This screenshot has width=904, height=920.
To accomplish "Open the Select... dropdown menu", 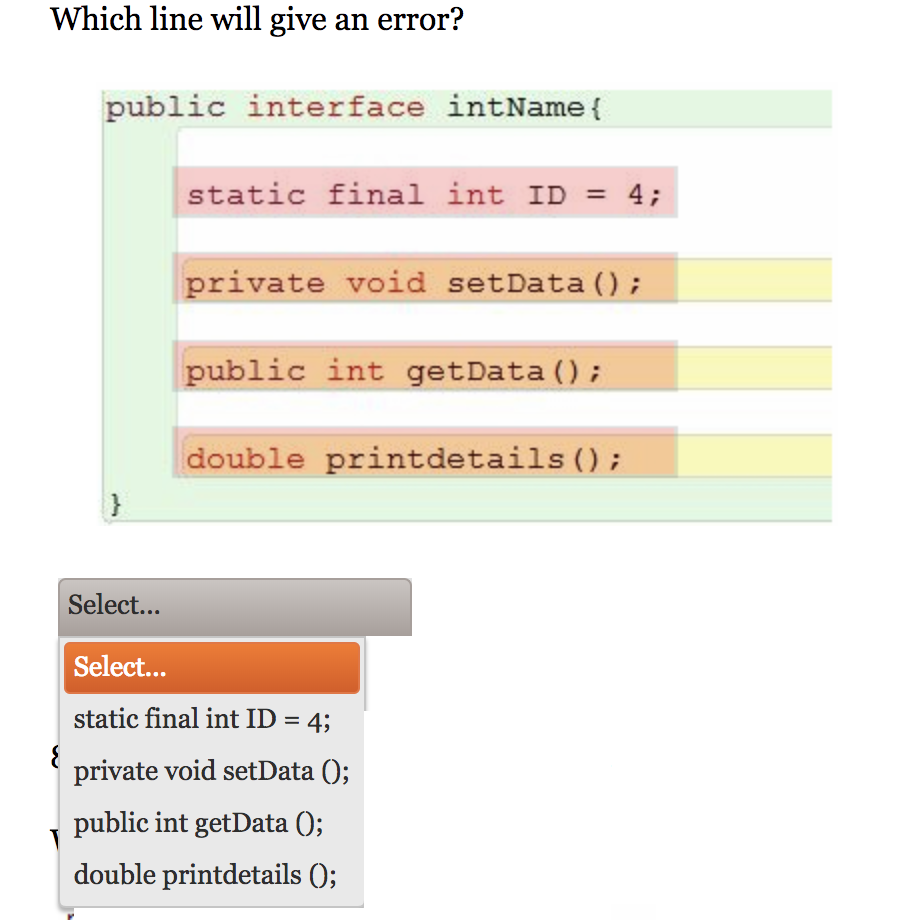I will 235,605.
